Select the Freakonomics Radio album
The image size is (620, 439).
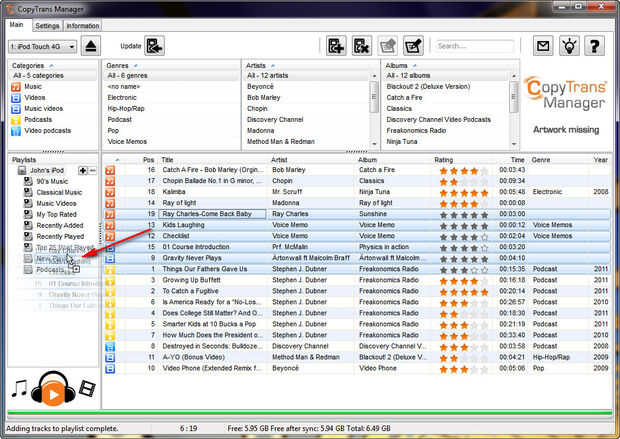click(x=416, y=131)
